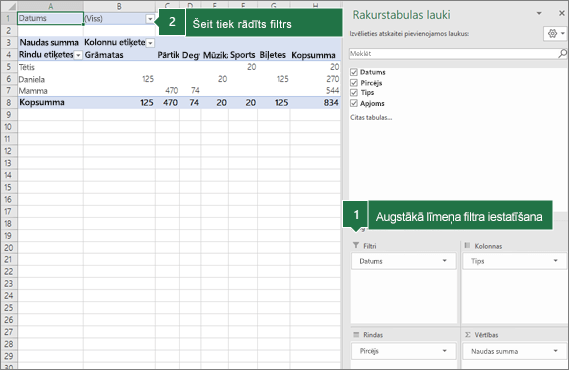Toggle the Tips field checkbox

click(x=354, y=92)
